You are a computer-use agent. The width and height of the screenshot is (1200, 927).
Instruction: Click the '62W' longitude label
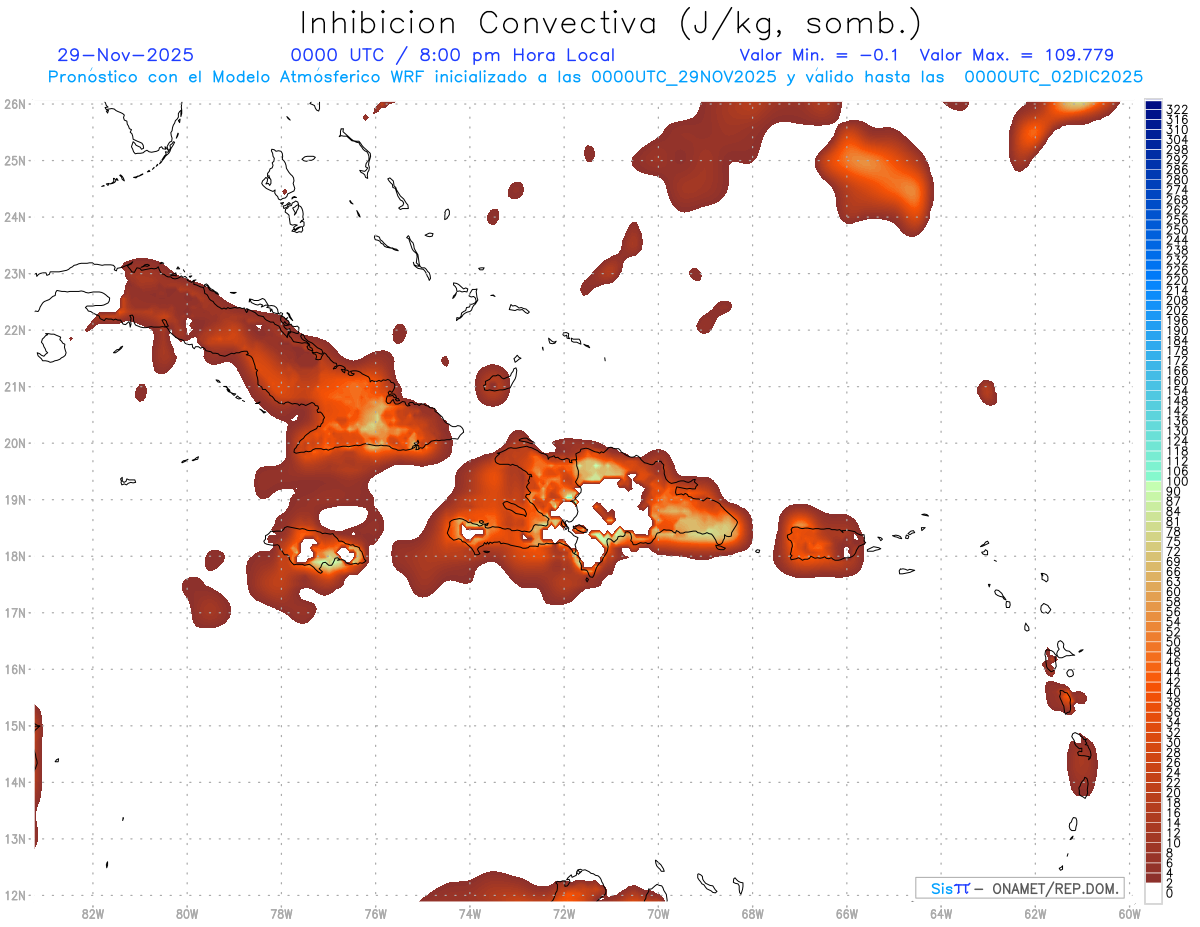1035,913
